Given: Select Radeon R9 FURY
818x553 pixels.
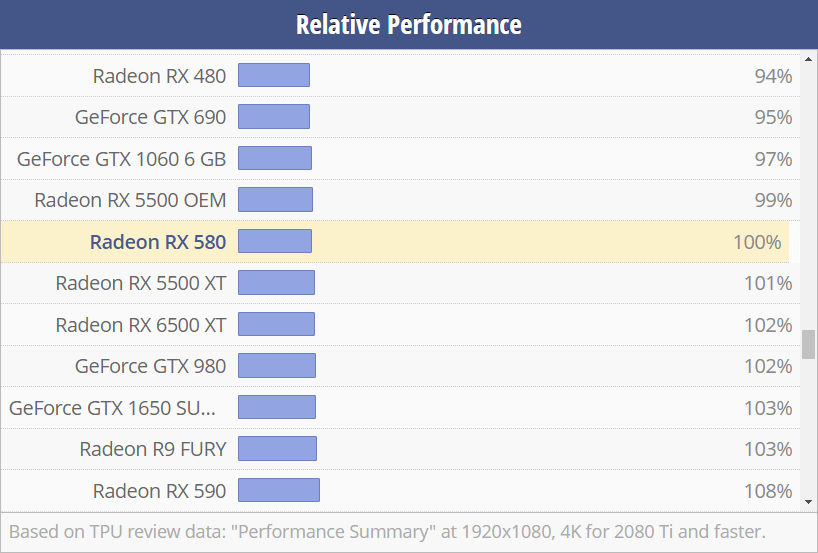Looking at the screenshot, I should pos(153,449).
